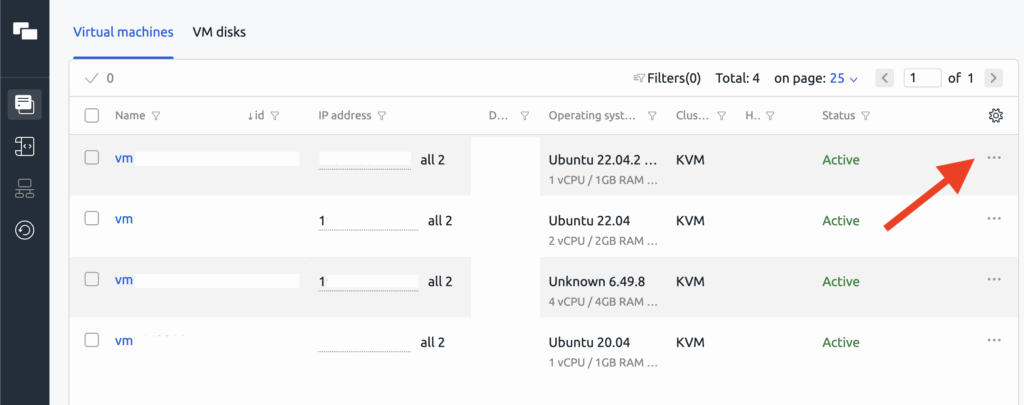The image size is (1024, 405).
Task: Open the Status column filter
Action: click(866, 116)
